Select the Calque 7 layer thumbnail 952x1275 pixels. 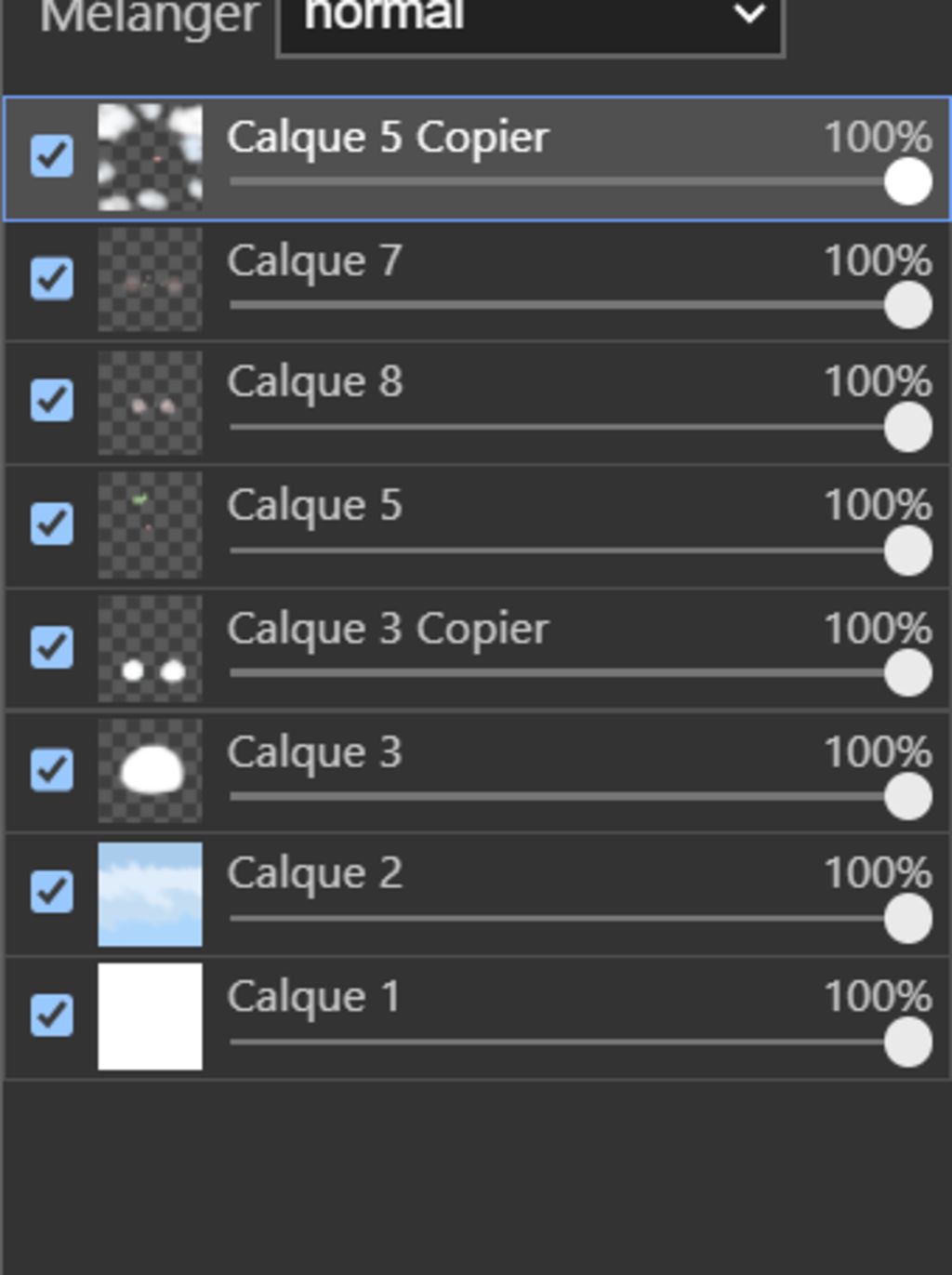click(x=150, y=279)
